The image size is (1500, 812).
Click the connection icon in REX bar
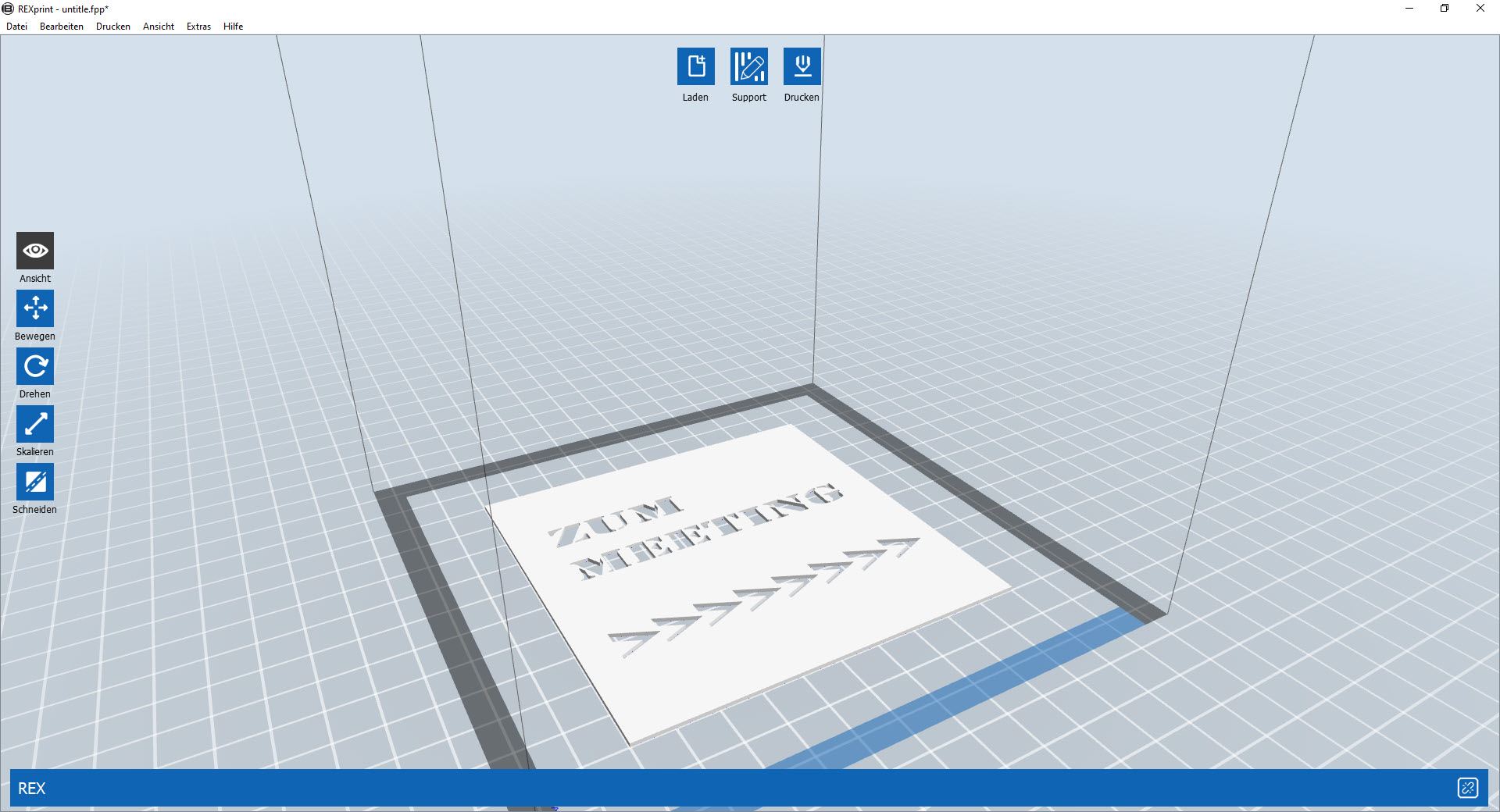1467,788
